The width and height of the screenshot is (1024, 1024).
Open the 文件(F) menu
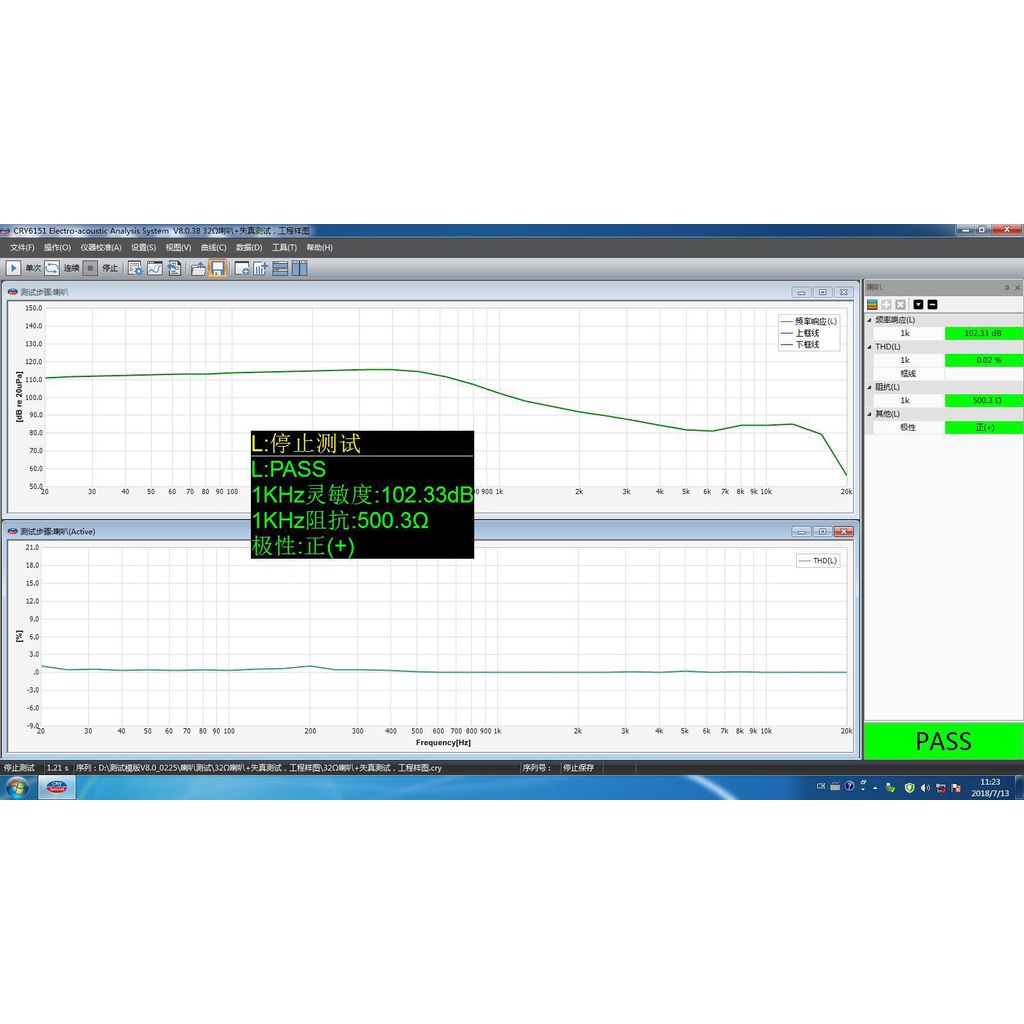point(22,248)
